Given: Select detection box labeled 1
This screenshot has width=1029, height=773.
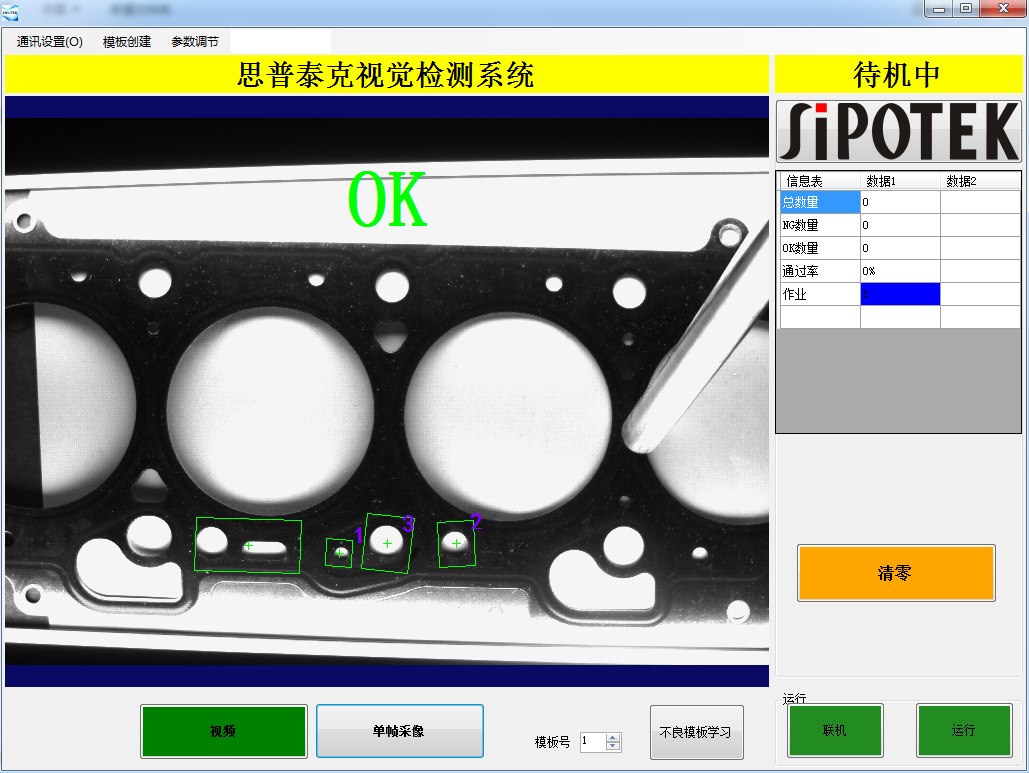Looking at the screenshot, I should pos(340,552).
